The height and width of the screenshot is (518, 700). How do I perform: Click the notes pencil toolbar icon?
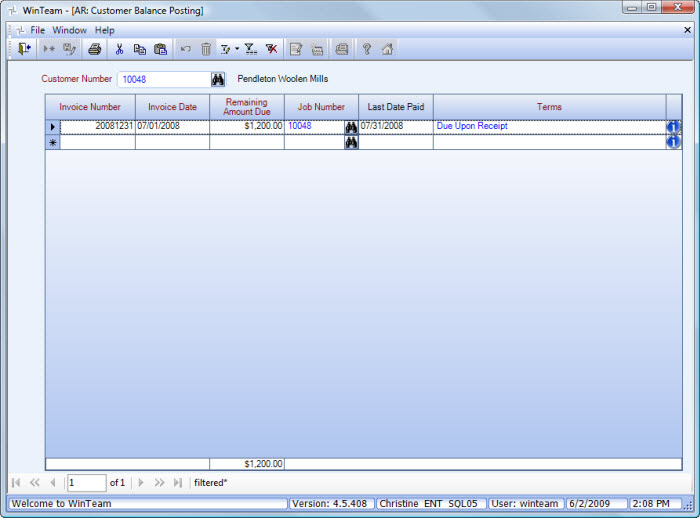click(x=296, y=49)
